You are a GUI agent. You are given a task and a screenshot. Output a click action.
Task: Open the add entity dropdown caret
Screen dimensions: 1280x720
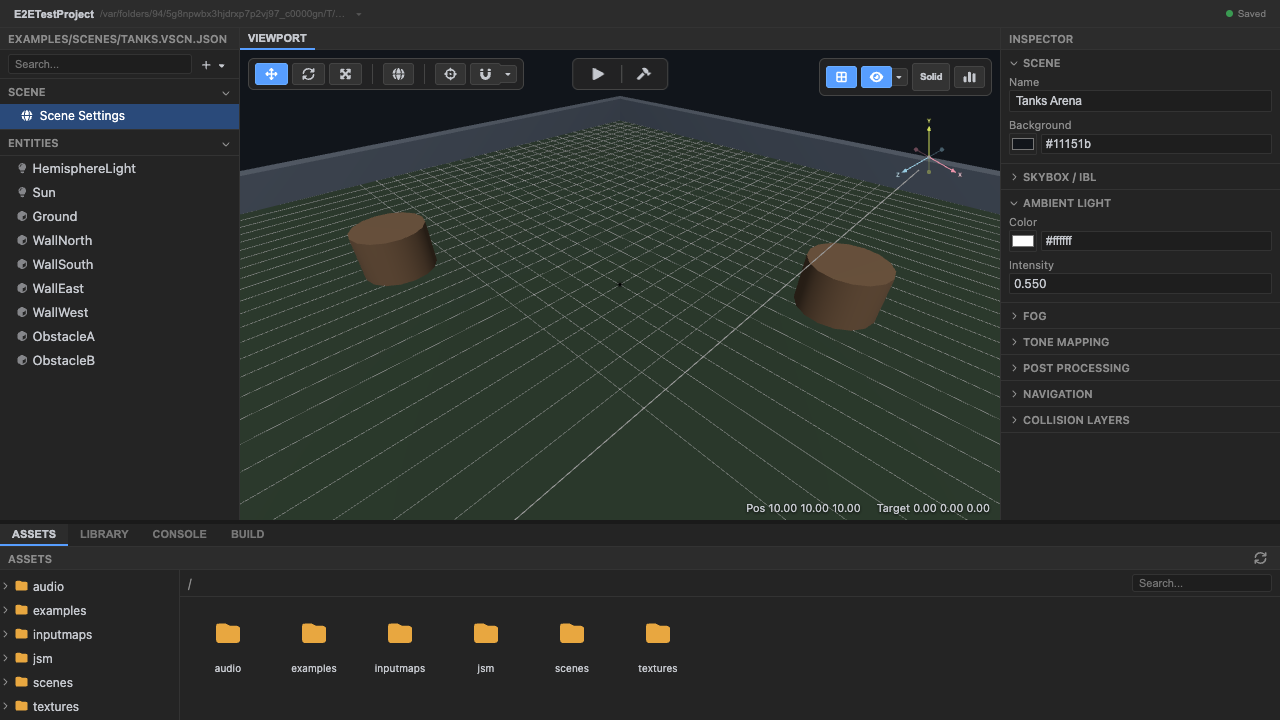(x=221, y=65)
